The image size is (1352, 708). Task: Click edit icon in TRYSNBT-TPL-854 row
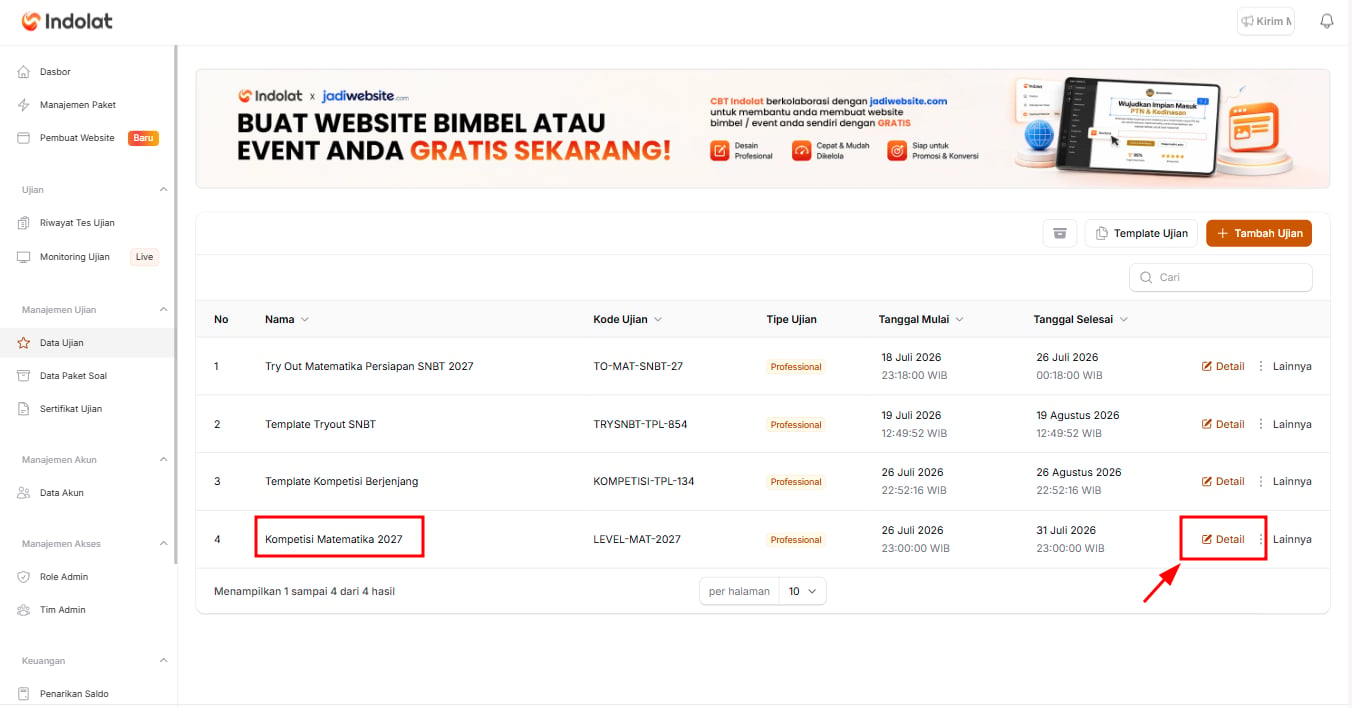coord(1207,424)
